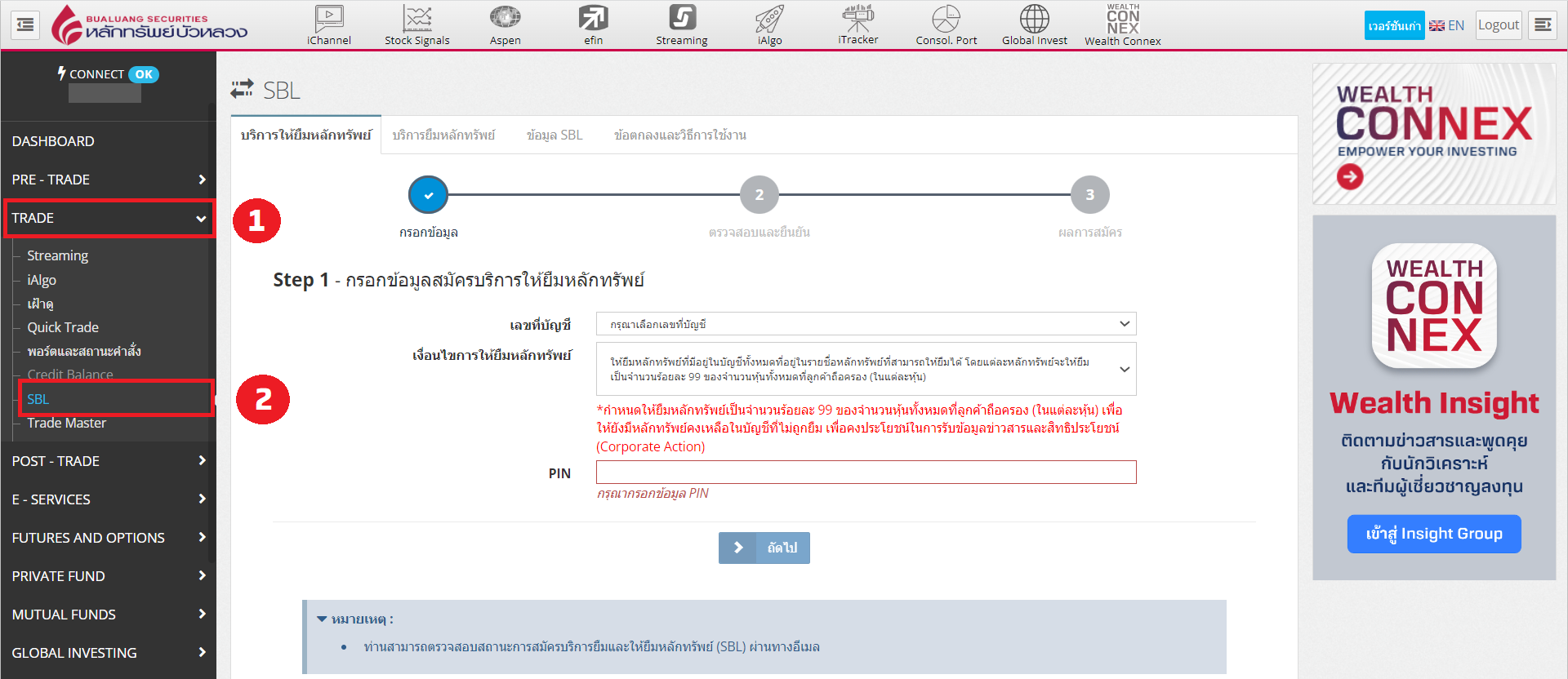Open the lending condition dropdown
Viewport: 1568px width, 679px height.
pyautogui.click(x=866, y=369)
